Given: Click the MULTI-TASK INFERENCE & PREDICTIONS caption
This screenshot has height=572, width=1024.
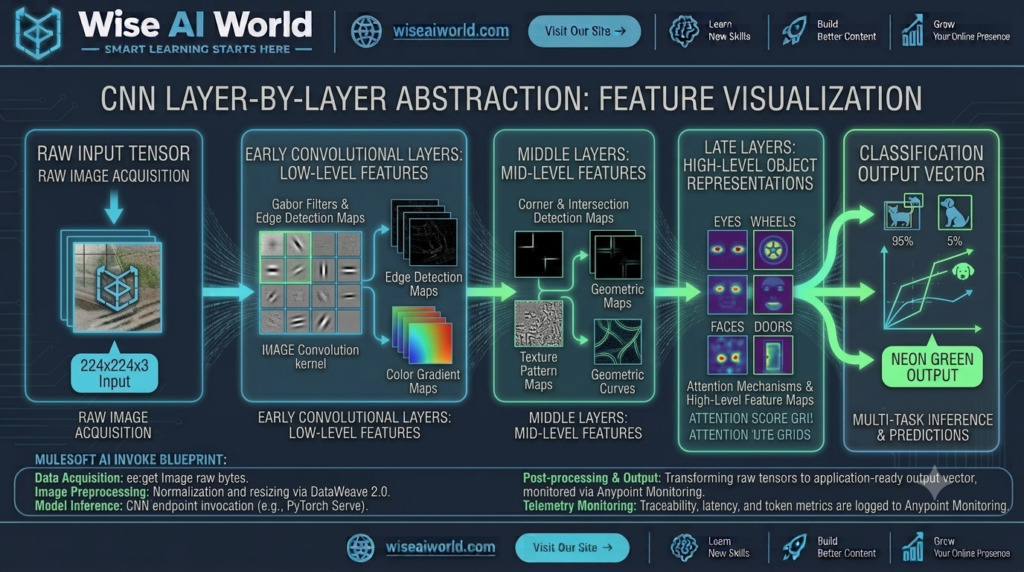Looking at the screenshot, I should 922,427.
